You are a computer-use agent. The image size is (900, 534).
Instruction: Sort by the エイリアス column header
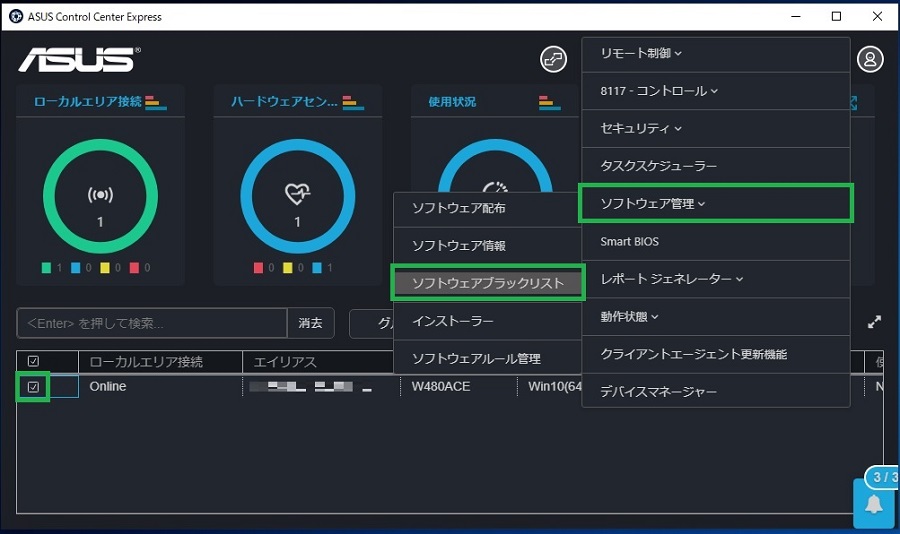(x=319, y=362)
